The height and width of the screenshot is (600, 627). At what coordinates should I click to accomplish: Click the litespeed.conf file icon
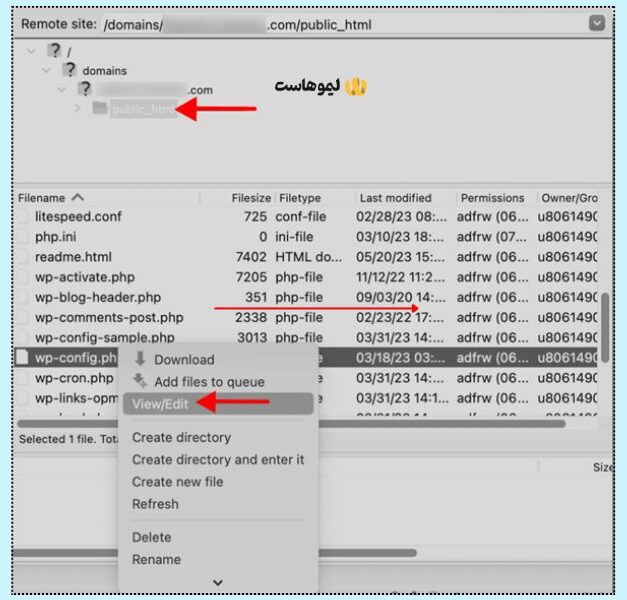pyautogui.click(x=22, y=216)
